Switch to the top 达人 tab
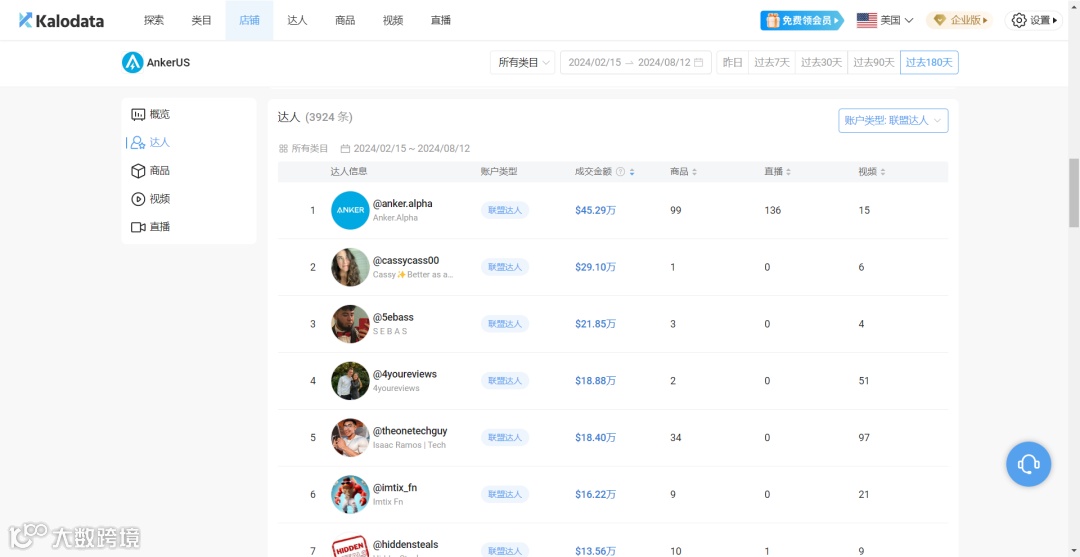The width and height of the screenshot is (1080, 557). 297,21
